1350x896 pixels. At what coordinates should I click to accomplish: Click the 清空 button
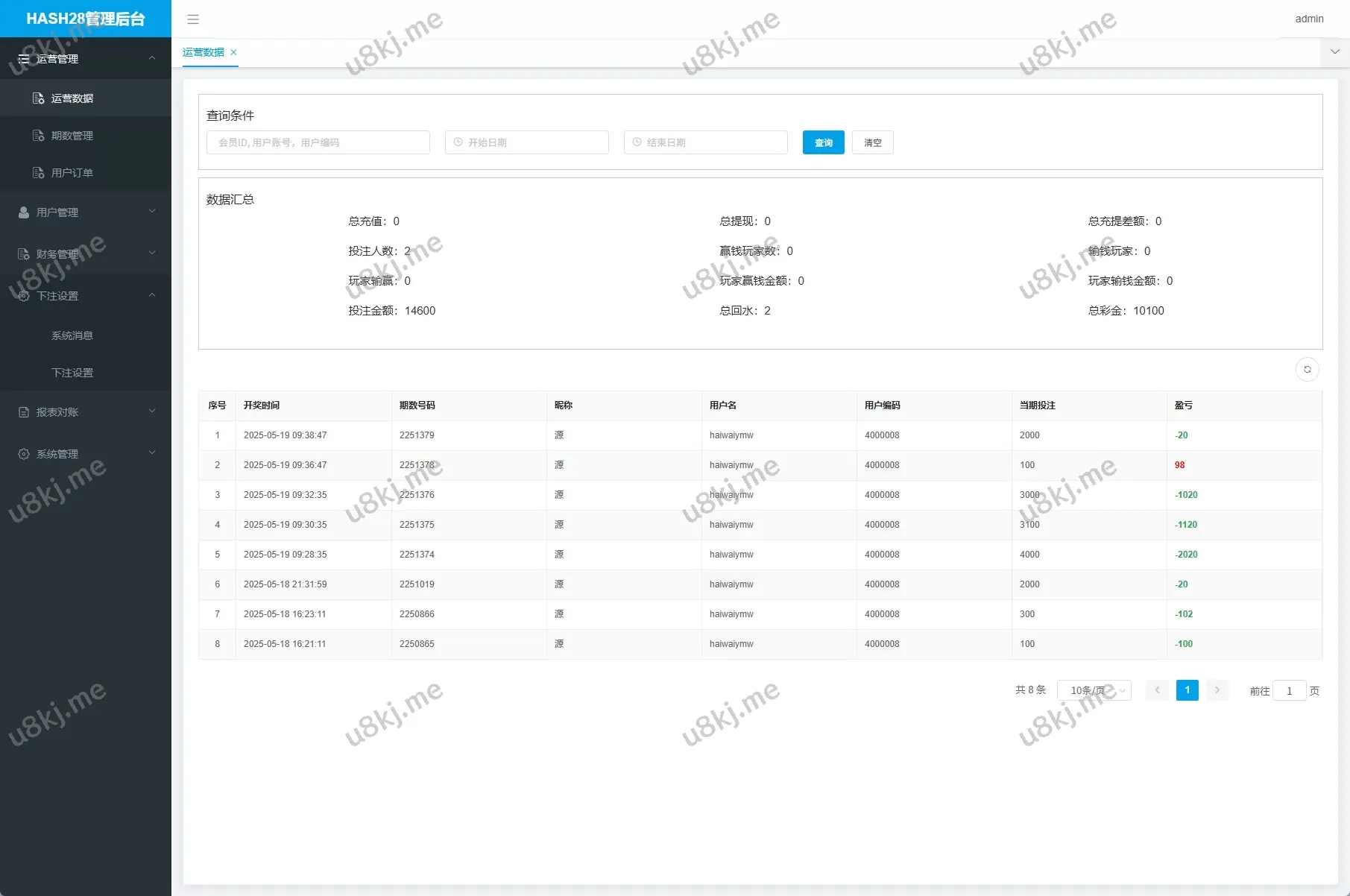(x=872, y=142)
